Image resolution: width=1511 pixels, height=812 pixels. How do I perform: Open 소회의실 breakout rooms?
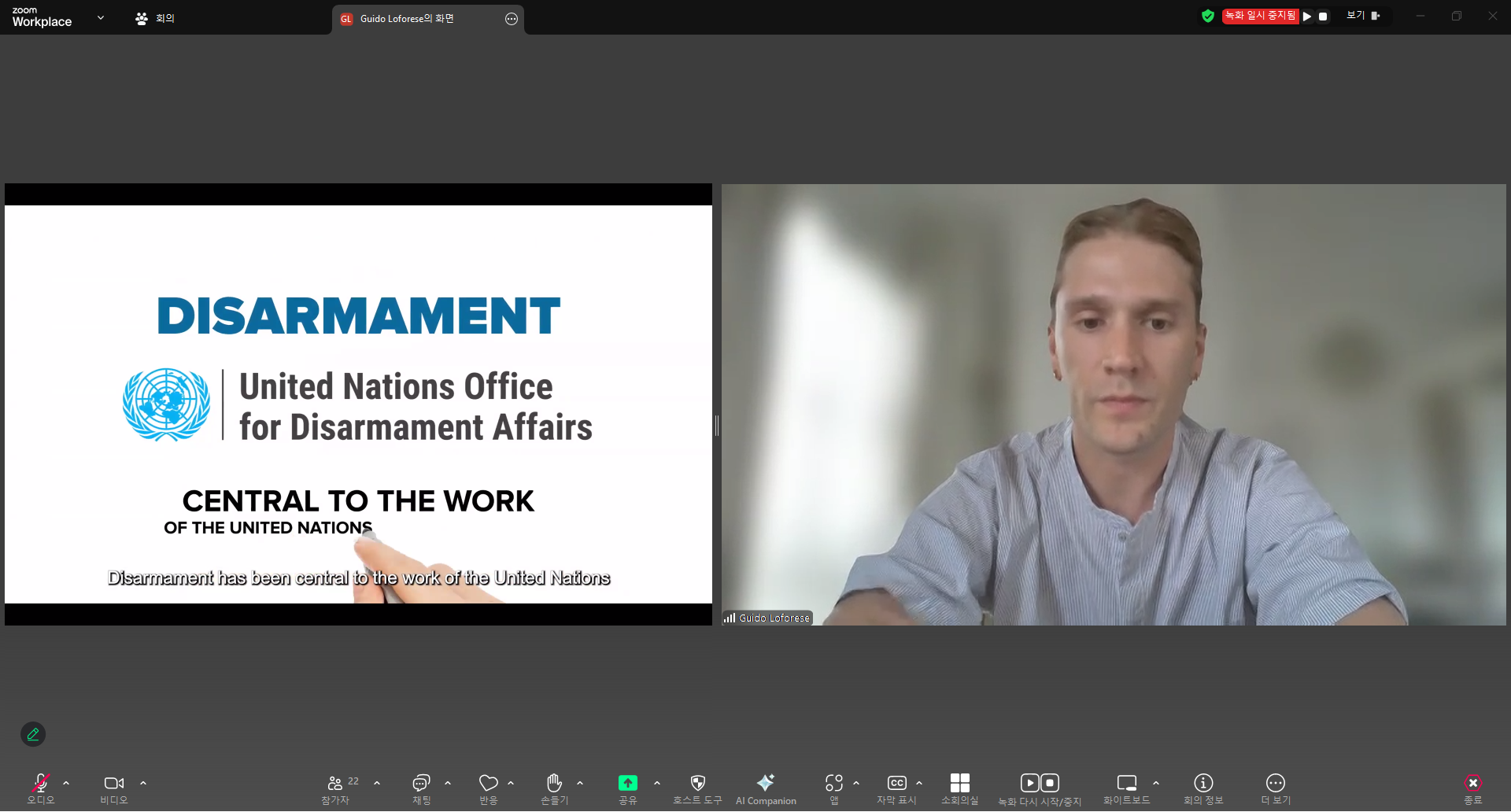960,788
